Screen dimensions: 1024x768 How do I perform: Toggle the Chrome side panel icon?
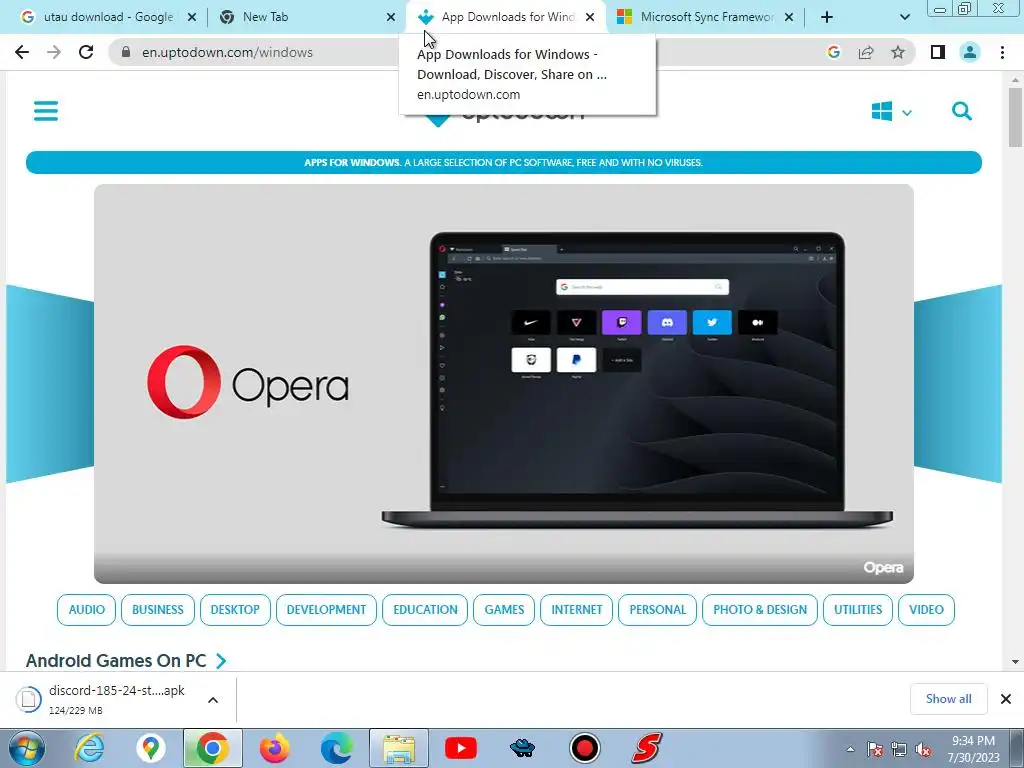pos(938,52)
